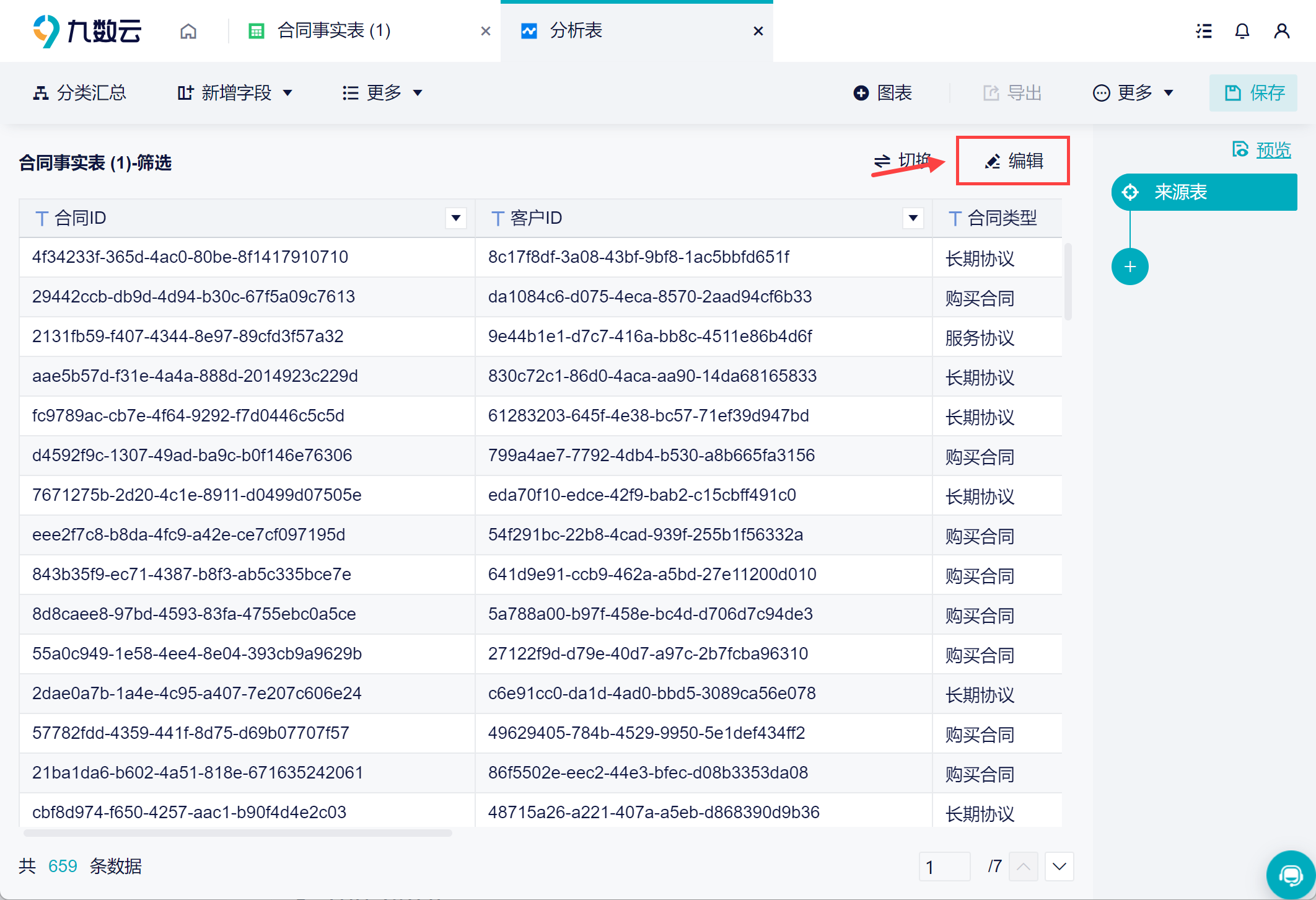This screenshot has width=1316, height=900.
Task: Go to the home page icon
Action: [188, 31]
